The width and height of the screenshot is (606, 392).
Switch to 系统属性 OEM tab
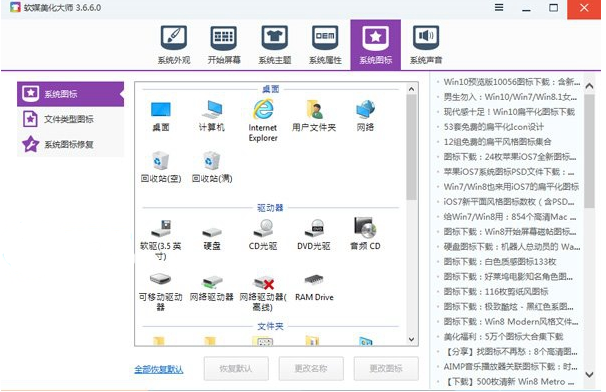click(x=325, y=45)
